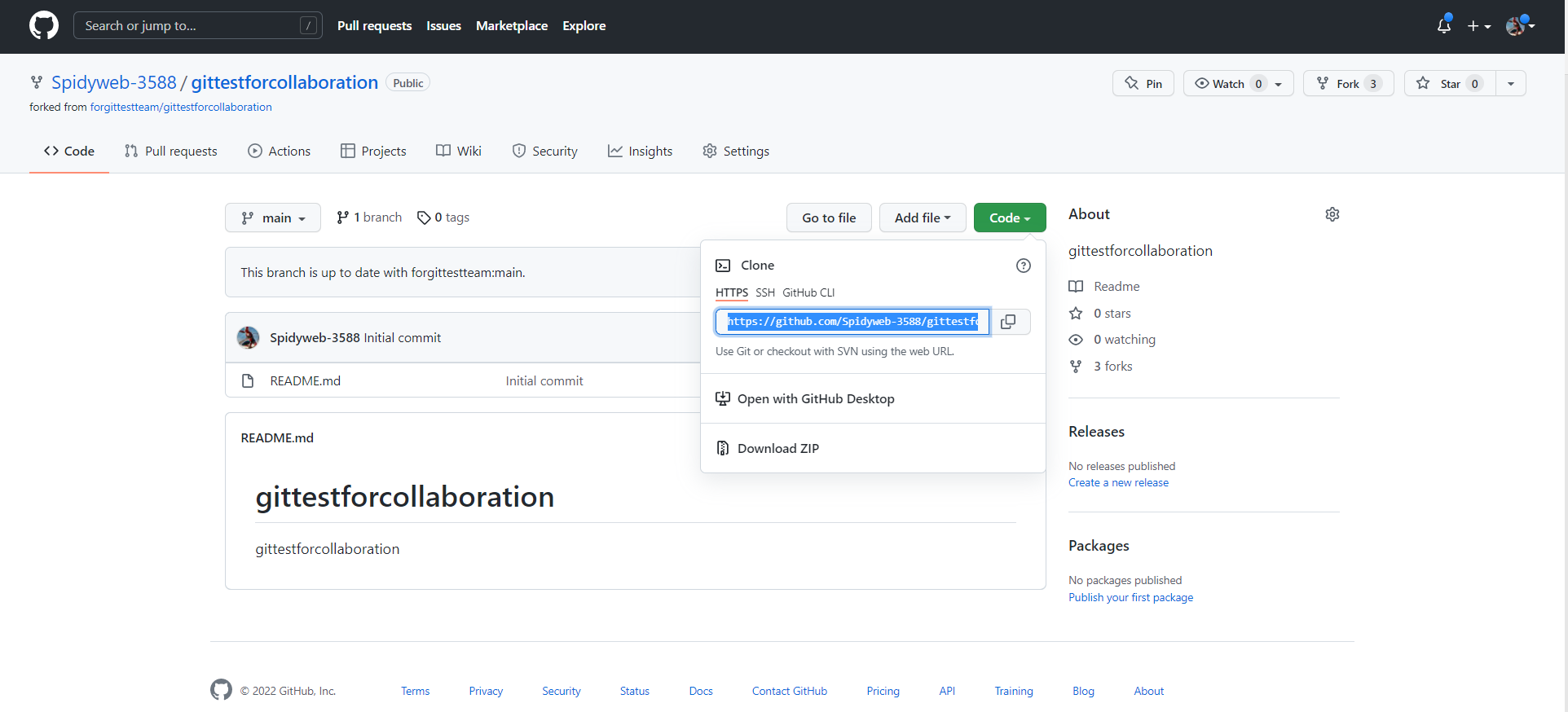
Task: Open Marketplace in top navigation
Action: pyautogui.click(x=512, y=26)
